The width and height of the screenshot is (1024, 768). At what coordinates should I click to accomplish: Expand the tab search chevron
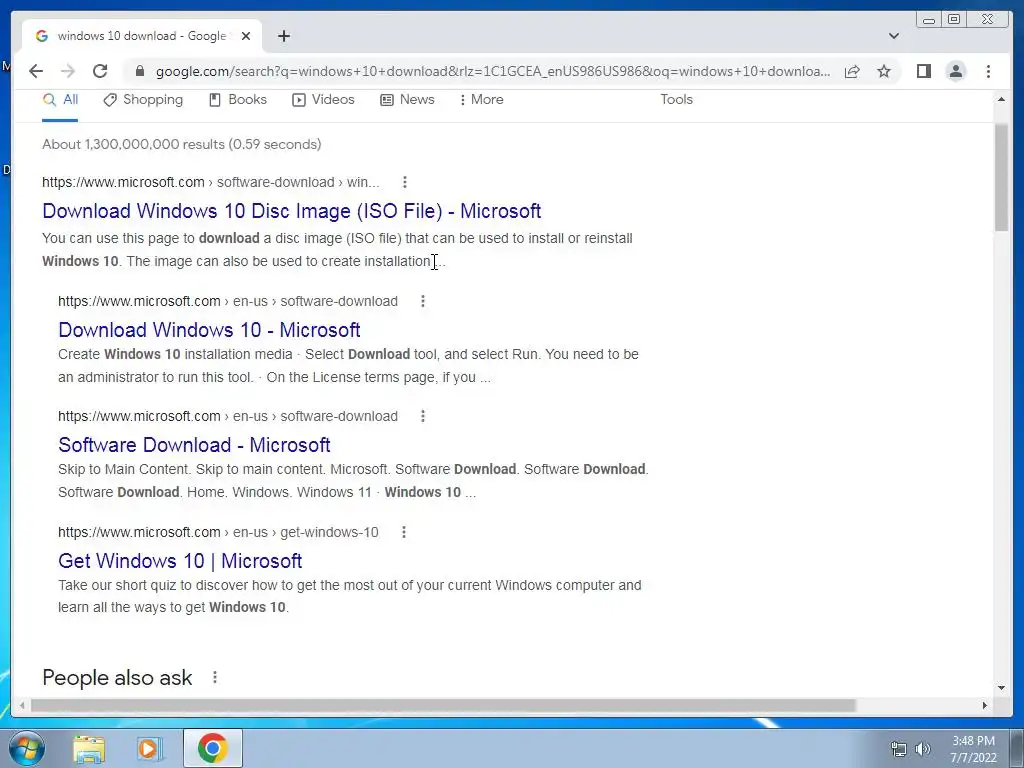(894, 36)
